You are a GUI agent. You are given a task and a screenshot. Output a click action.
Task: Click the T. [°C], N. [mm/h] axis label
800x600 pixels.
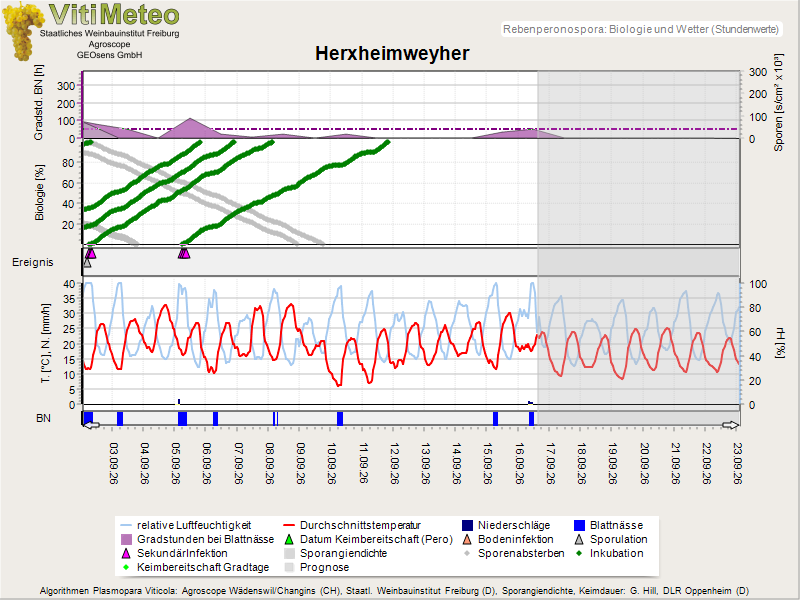tap(46, 343)
